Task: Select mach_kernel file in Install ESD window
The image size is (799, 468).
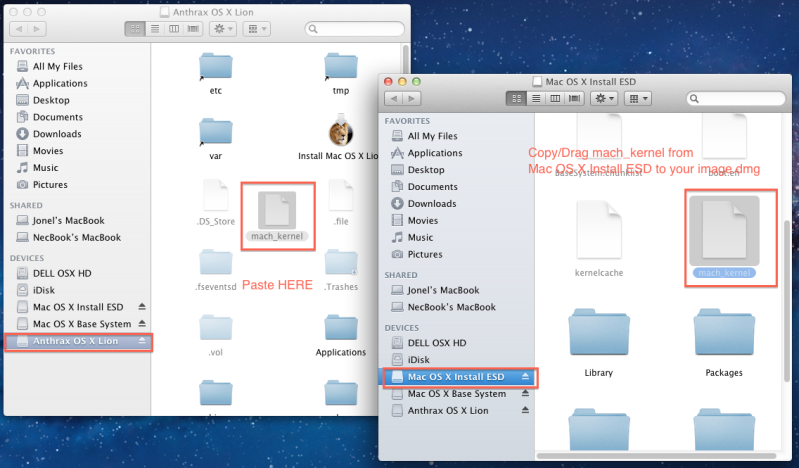Action: click(x=724, y=238)
